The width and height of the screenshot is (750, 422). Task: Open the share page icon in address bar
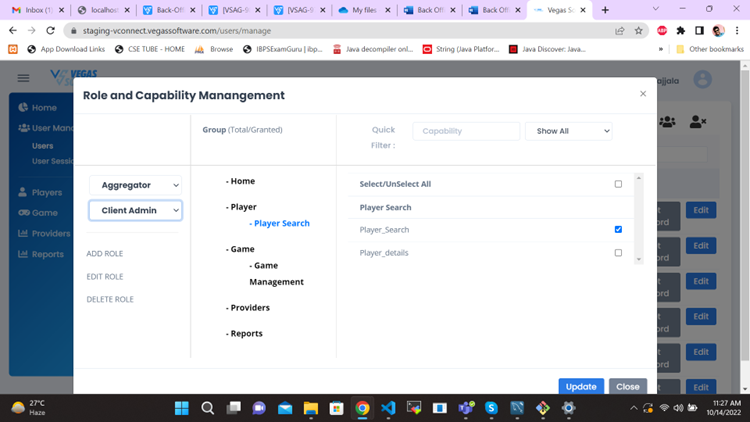point(620,31)
